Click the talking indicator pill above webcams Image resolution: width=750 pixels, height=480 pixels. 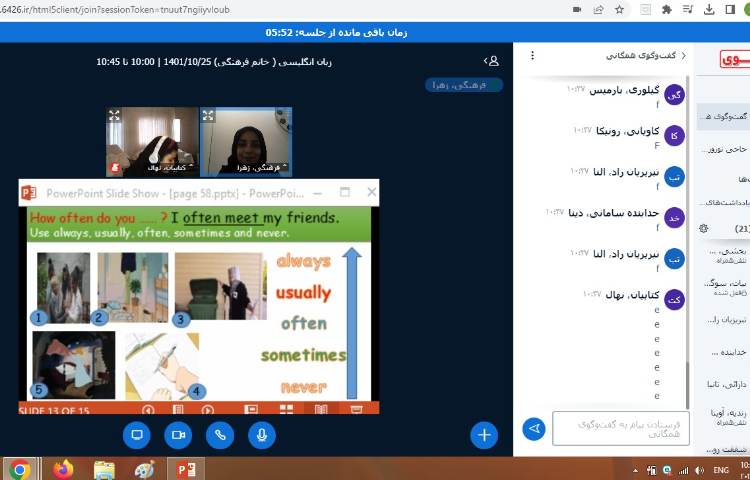click(x=463, y=85)
